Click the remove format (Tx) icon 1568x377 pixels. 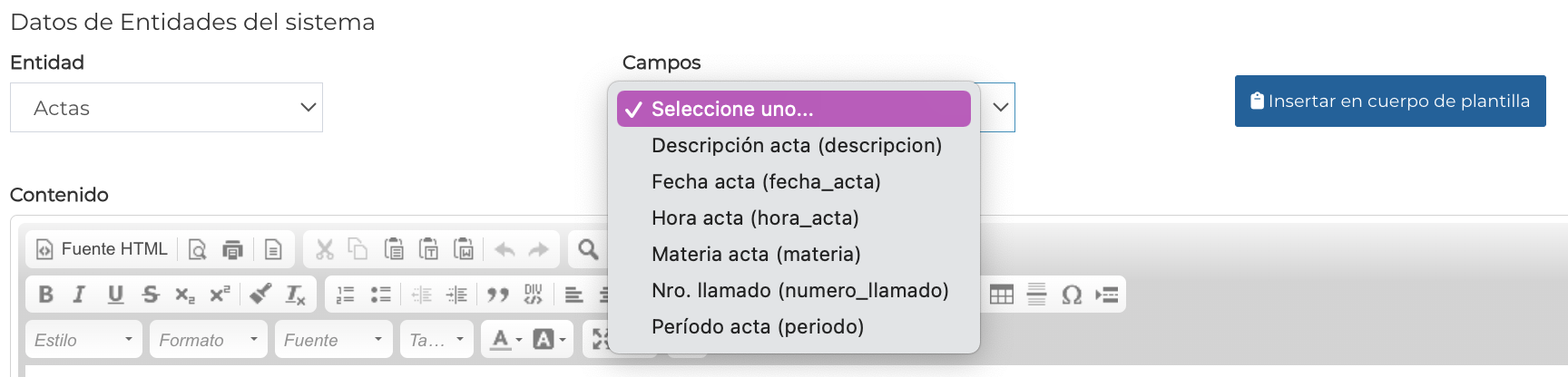coord(296,295)
